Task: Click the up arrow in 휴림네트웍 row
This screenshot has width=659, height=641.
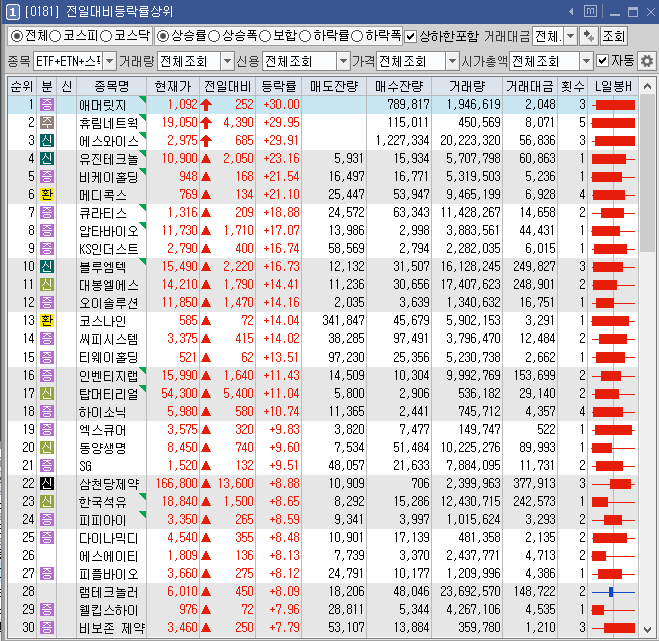Action: click(x=206, y=123)
